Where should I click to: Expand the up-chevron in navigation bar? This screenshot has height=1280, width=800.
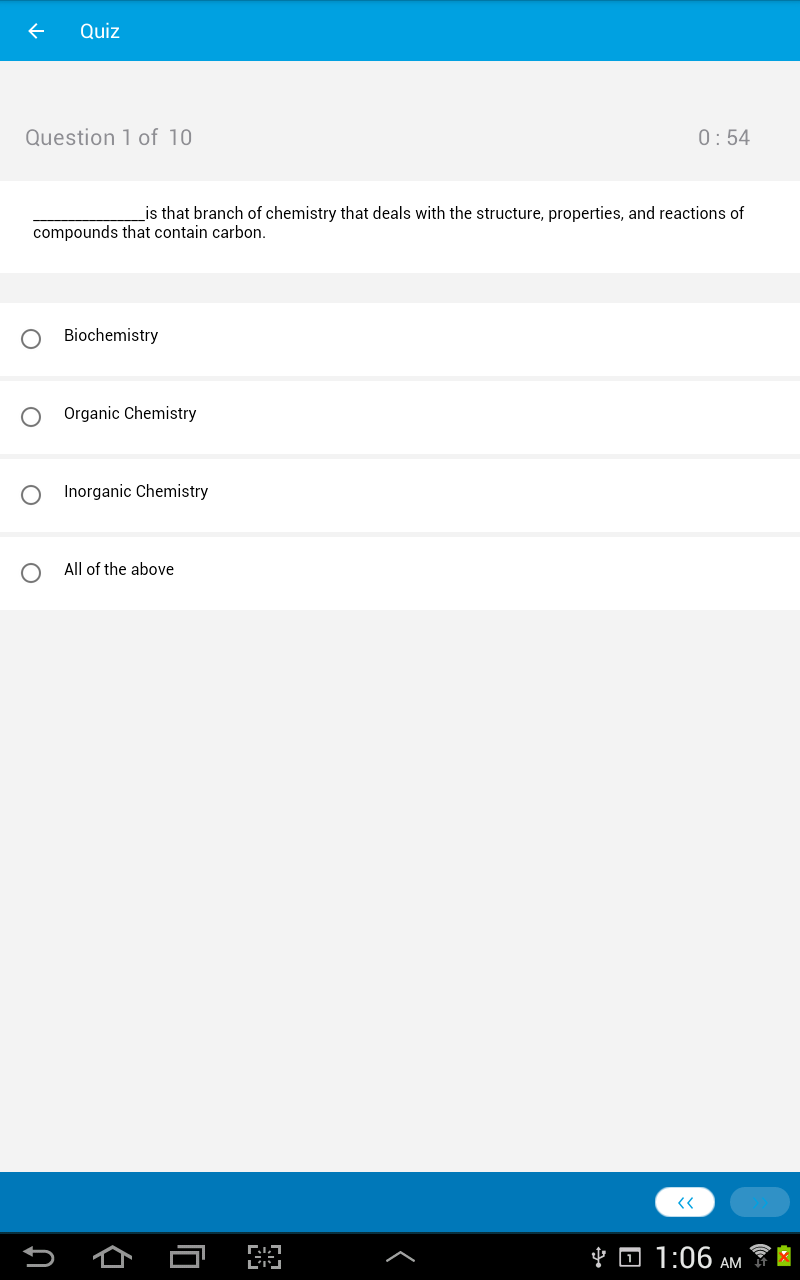point(400,1256)
